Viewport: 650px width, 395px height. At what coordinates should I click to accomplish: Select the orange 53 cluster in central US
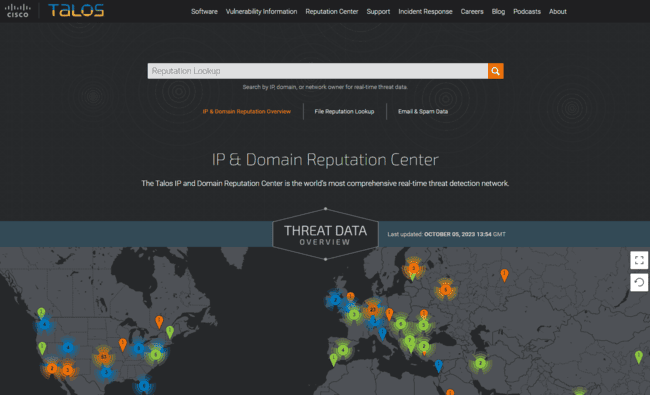coord(103,356)
